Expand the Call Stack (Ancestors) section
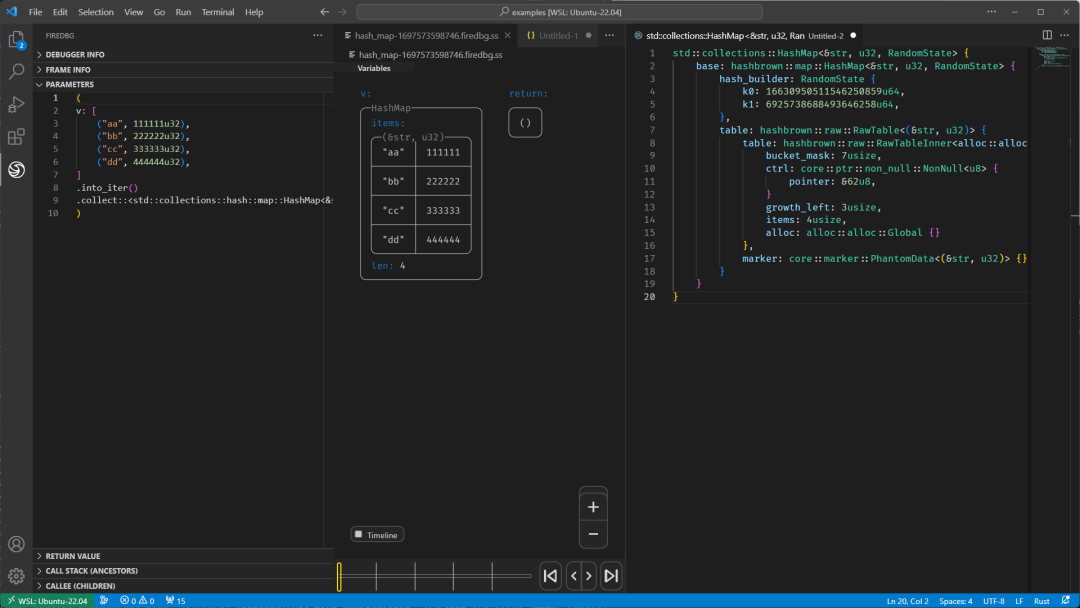The image size is (1080, 608). point(92,571)
